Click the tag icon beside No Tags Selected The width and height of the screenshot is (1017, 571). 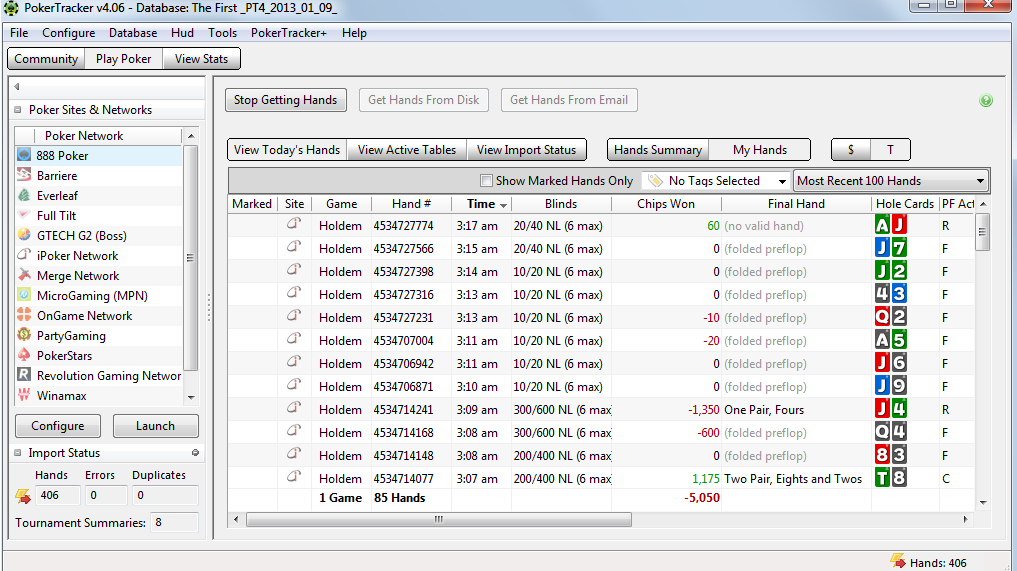coord(655,180)
